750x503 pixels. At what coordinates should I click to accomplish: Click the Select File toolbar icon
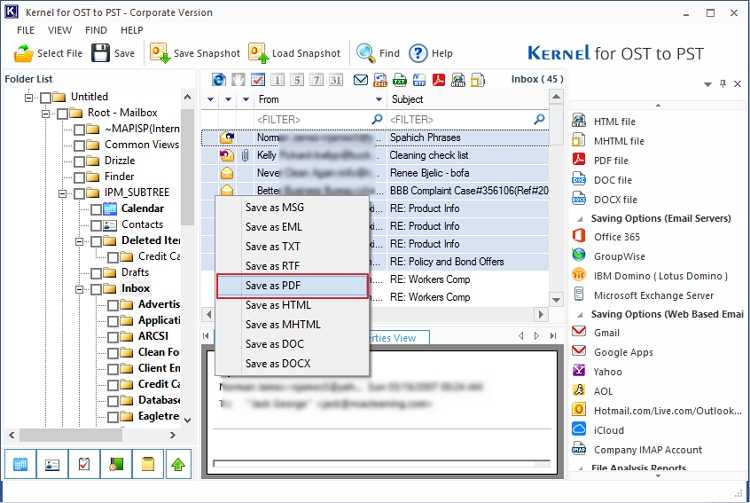coord(23,53)
